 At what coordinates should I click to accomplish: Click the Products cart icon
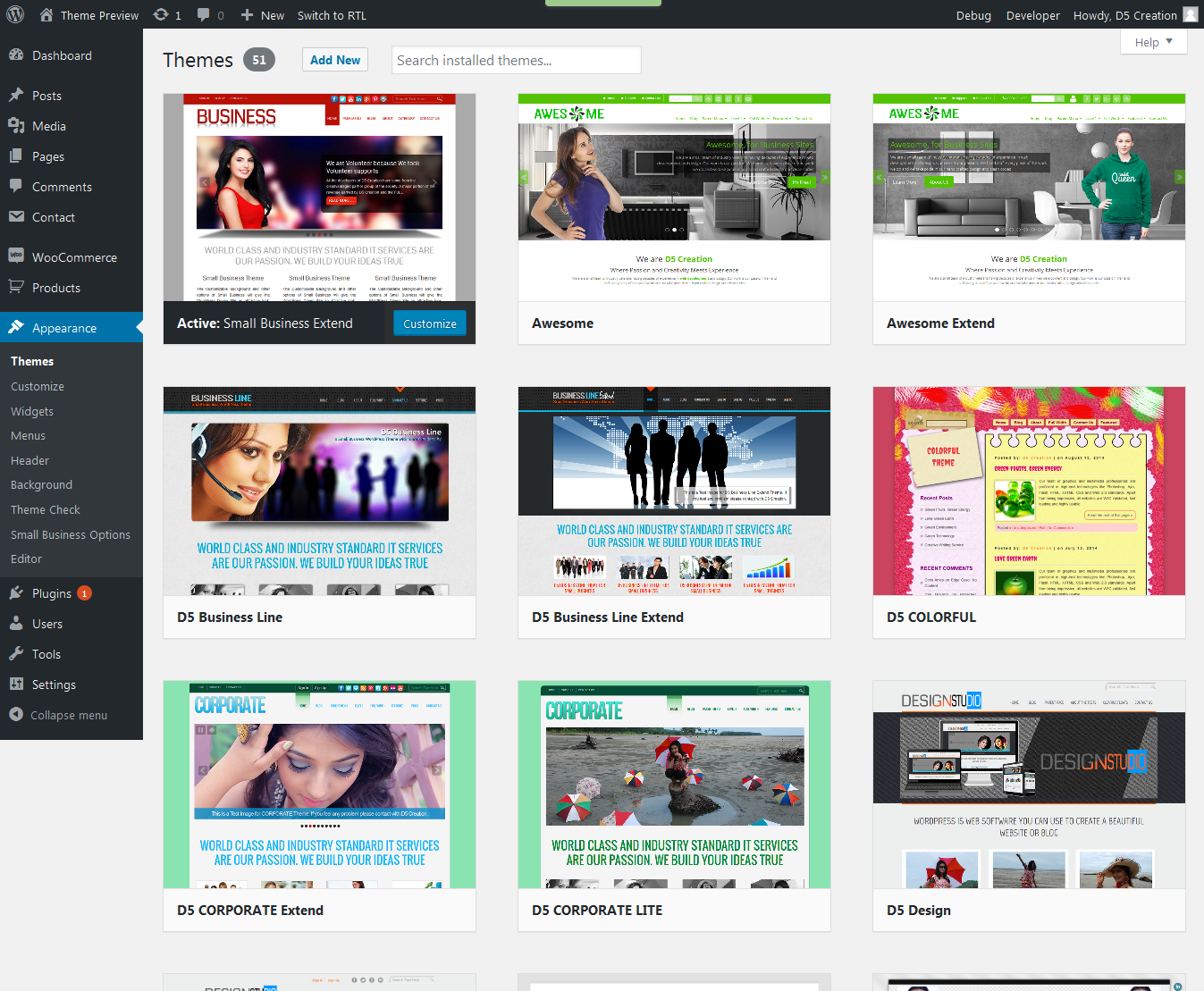16,287
